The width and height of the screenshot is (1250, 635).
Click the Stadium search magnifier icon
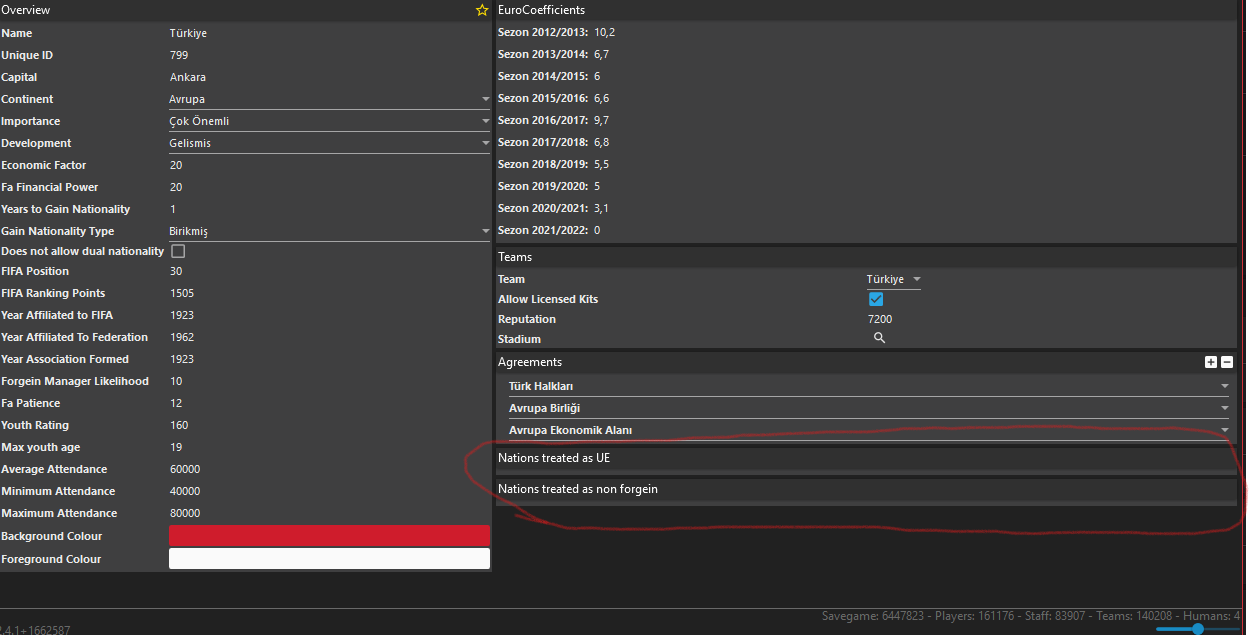879,338
